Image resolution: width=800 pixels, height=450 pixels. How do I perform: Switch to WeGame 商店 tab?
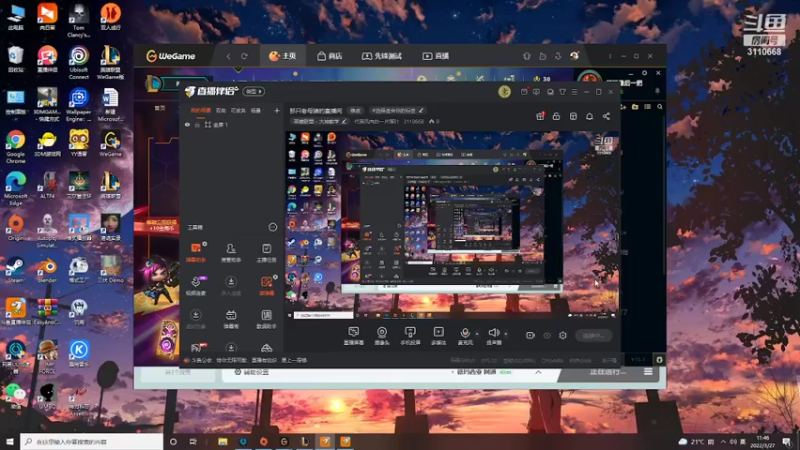coord(330,56)
